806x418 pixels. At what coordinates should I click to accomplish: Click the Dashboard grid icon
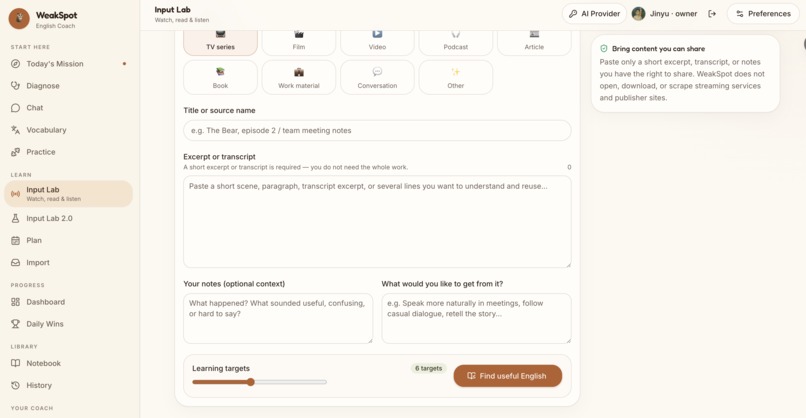[x=15, y=302]
